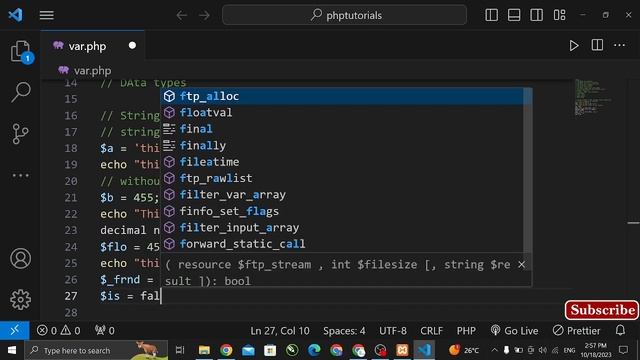The height and width of the screenshot is (360, 640).
Task: Click the code minimap
Action: (593, 97)
